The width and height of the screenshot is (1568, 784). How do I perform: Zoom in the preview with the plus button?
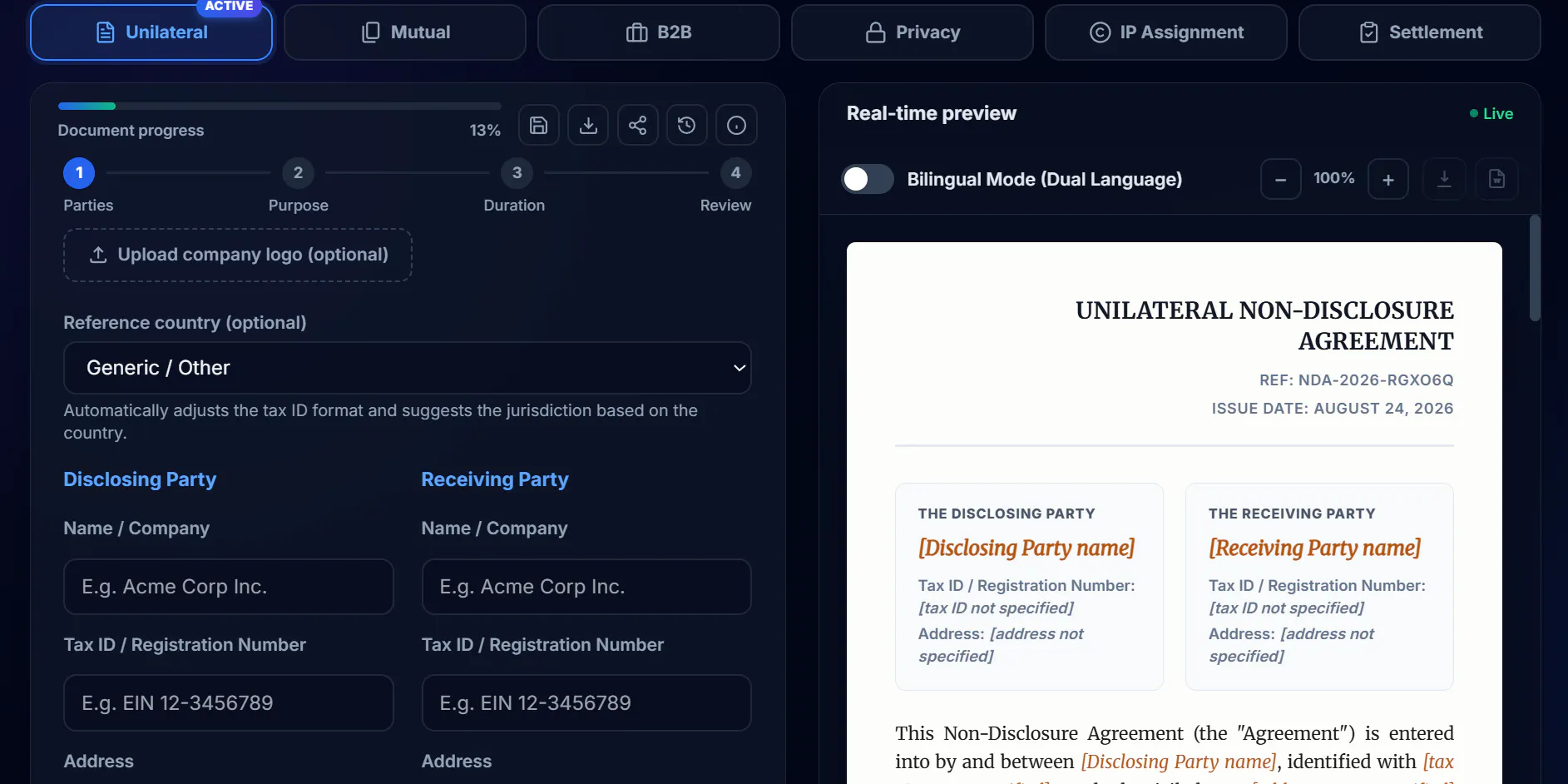coord(1388,179)
